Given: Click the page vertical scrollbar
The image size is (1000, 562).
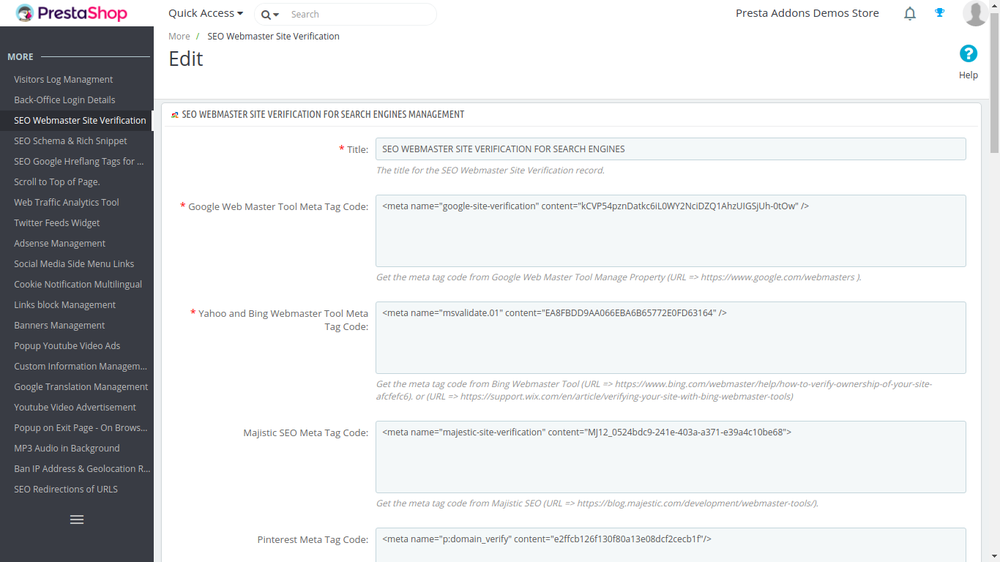Looking at the screenshot, I should click(994, 83).
